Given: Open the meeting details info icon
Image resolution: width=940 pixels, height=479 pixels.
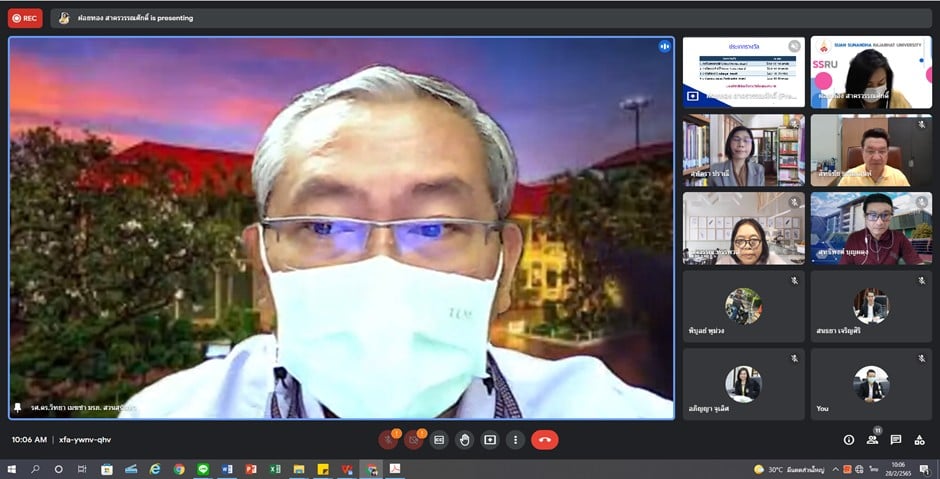Looking at the screenshot, I should 849,440.
